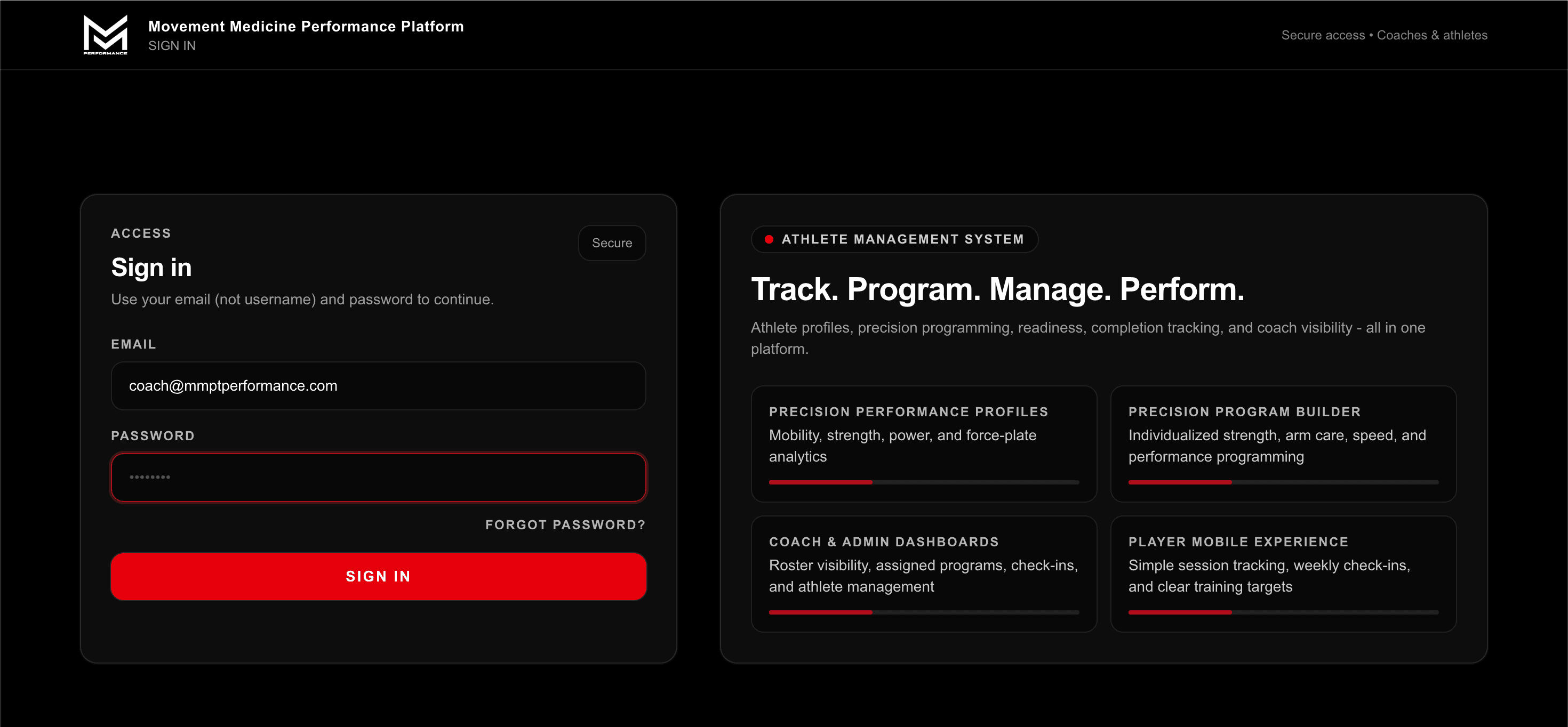Focus the Password input field
Image resolution: width=1568 pixels, height=727 pixels.
(x=378, y=477)
